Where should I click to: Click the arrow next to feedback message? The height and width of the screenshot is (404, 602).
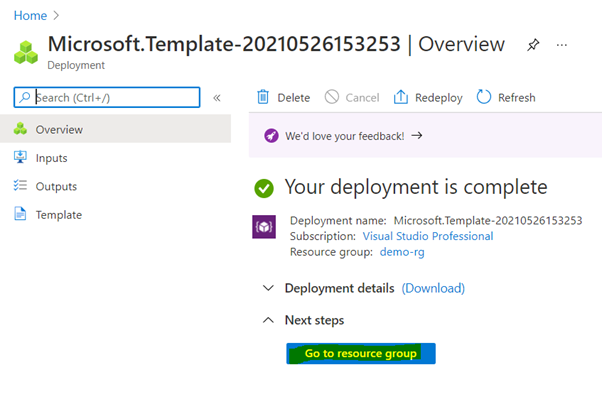417,136
